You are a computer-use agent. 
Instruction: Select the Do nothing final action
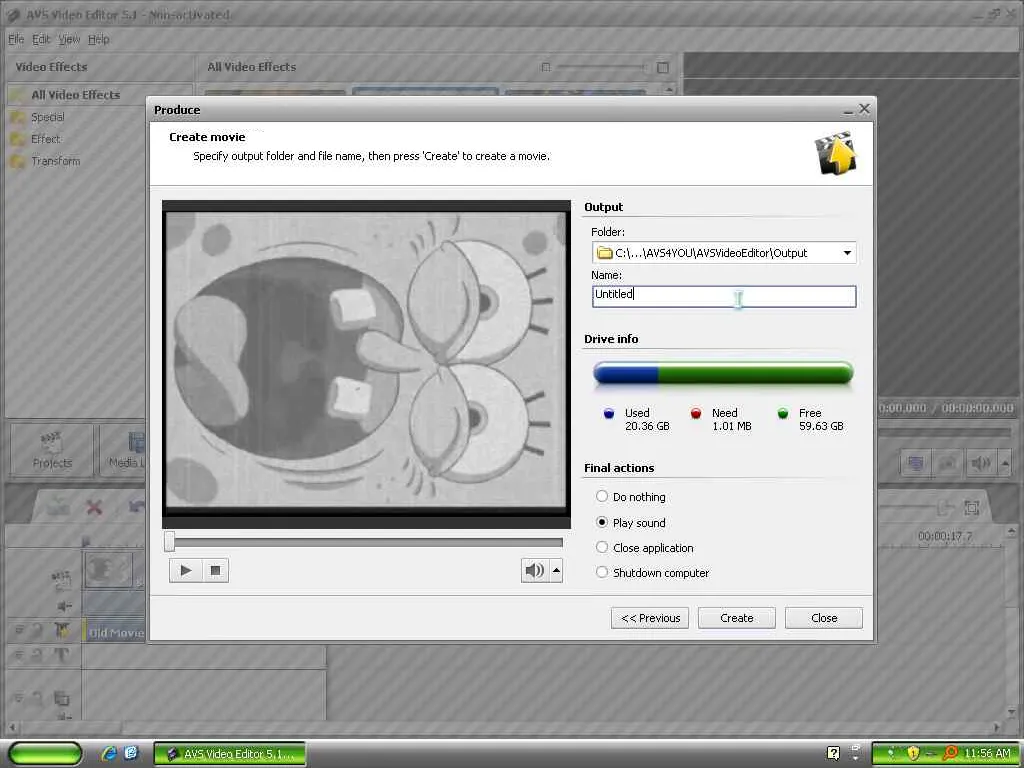click(x=630, y=497)
